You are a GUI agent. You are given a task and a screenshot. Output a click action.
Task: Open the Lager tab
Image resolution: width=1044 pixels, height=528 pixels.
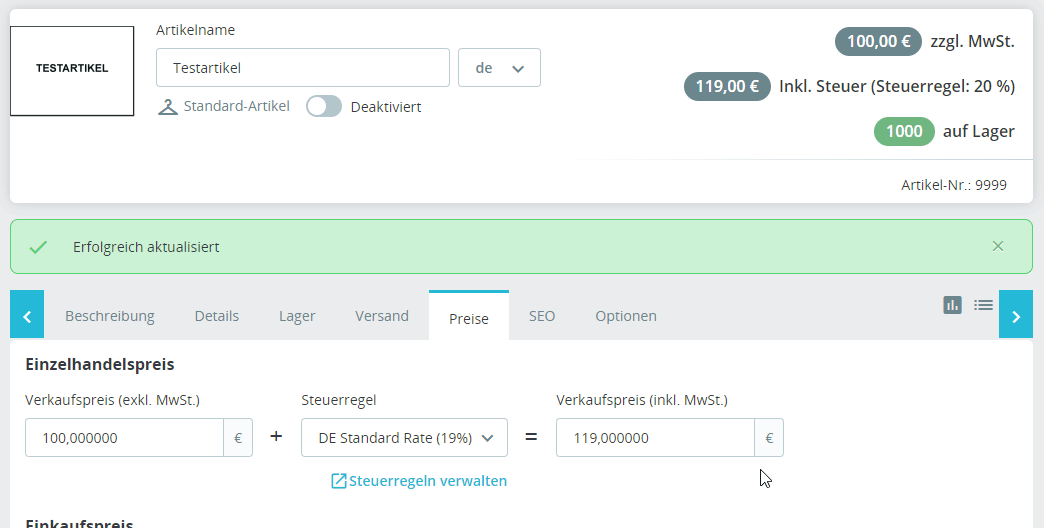tap(297, 316)
